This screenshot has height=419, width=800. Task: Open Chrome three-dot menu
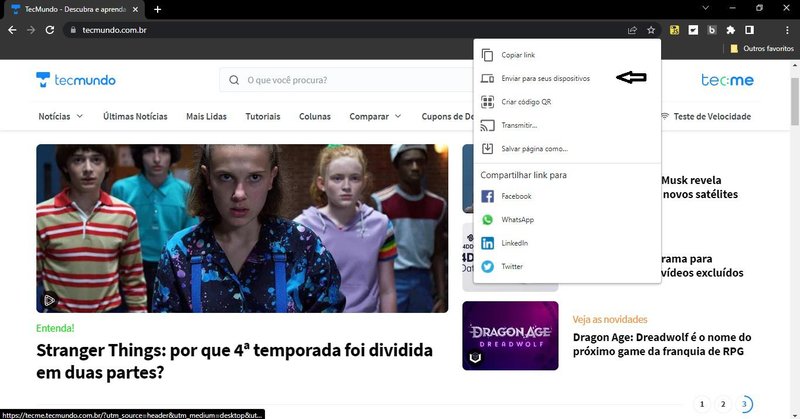coord(788,30)
